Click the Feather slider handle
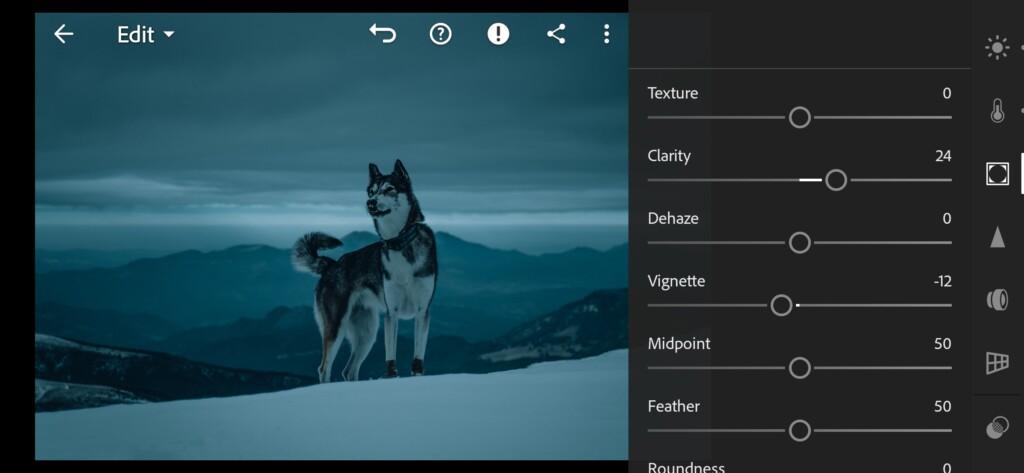This screenshot has width=1024, height=473. [799, 431]
